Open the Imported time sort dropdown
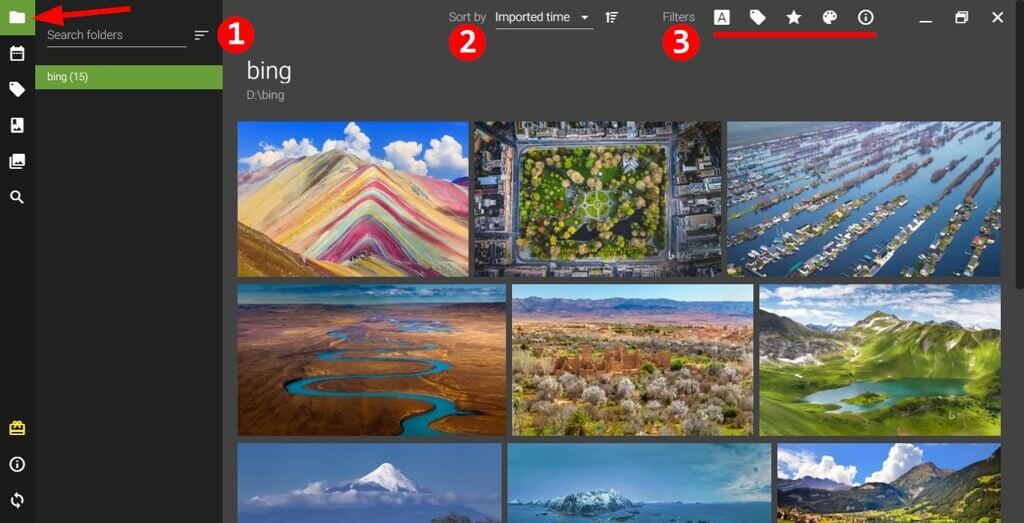The height and width of the screenshot is (523, 1024). click(543, 17)
